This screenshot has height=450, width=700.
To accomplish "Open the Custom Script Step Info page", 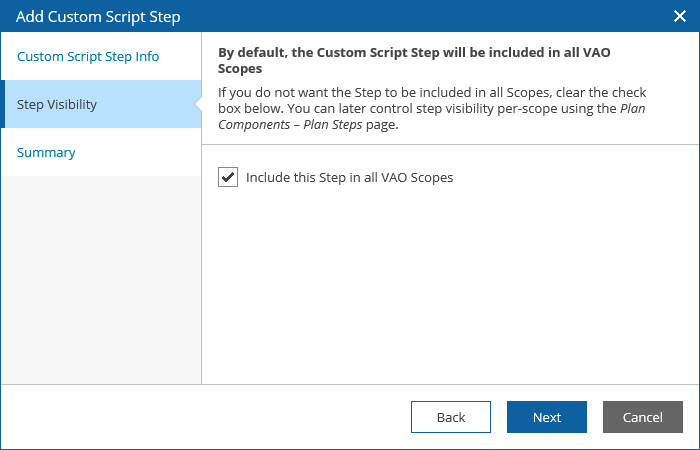I will click(x=88, y=56).
